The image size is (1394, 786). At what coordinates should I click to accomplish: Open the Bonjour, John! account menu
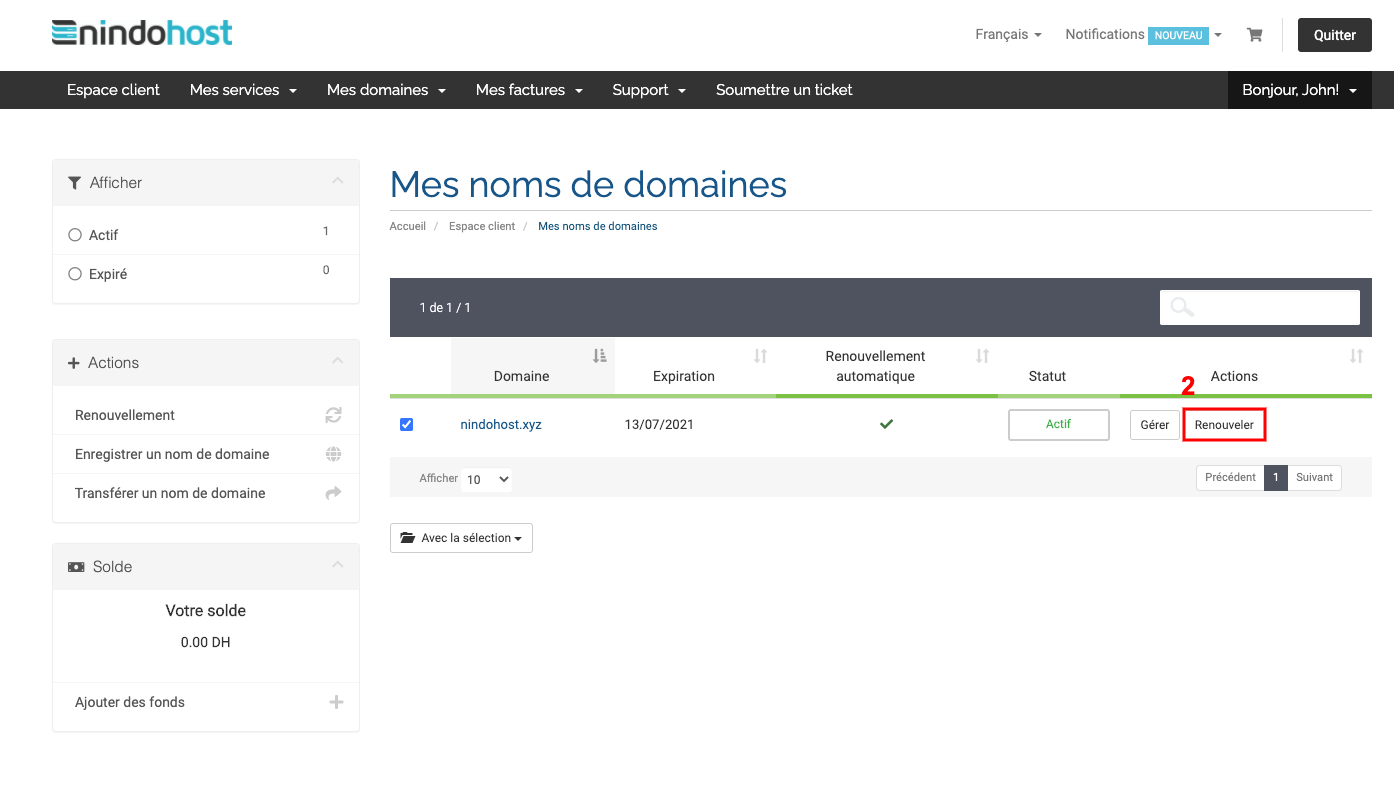(1300, 90)
